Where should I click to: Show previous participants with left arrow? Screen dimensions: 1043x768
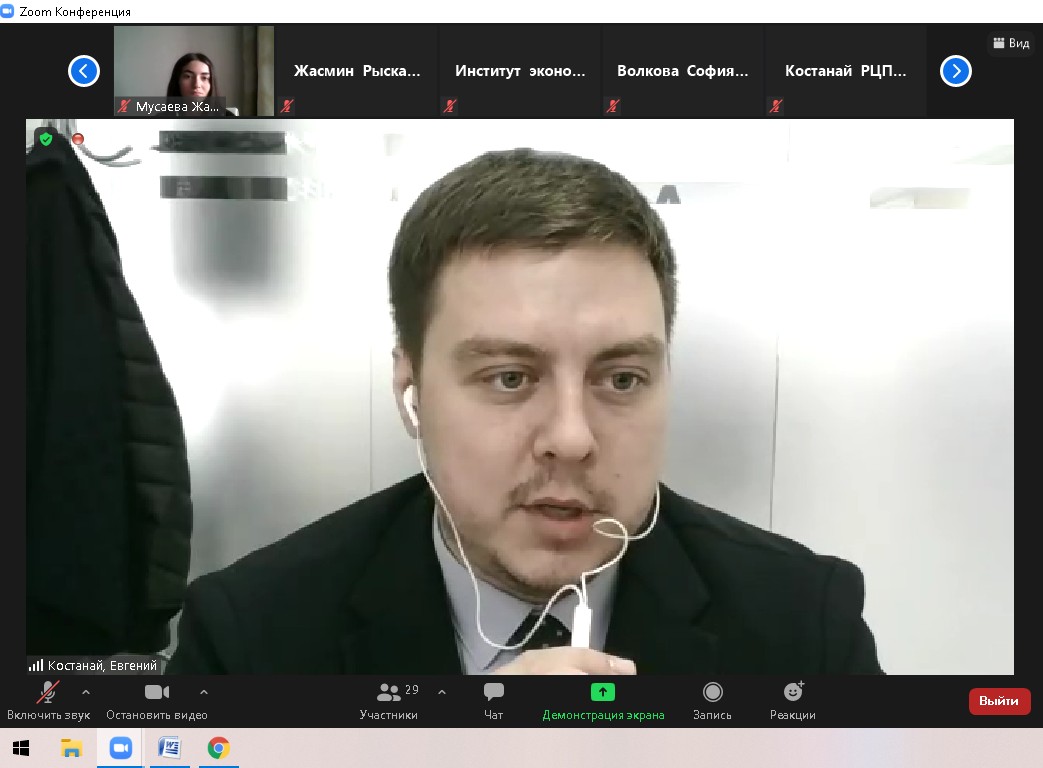(84, 71)
